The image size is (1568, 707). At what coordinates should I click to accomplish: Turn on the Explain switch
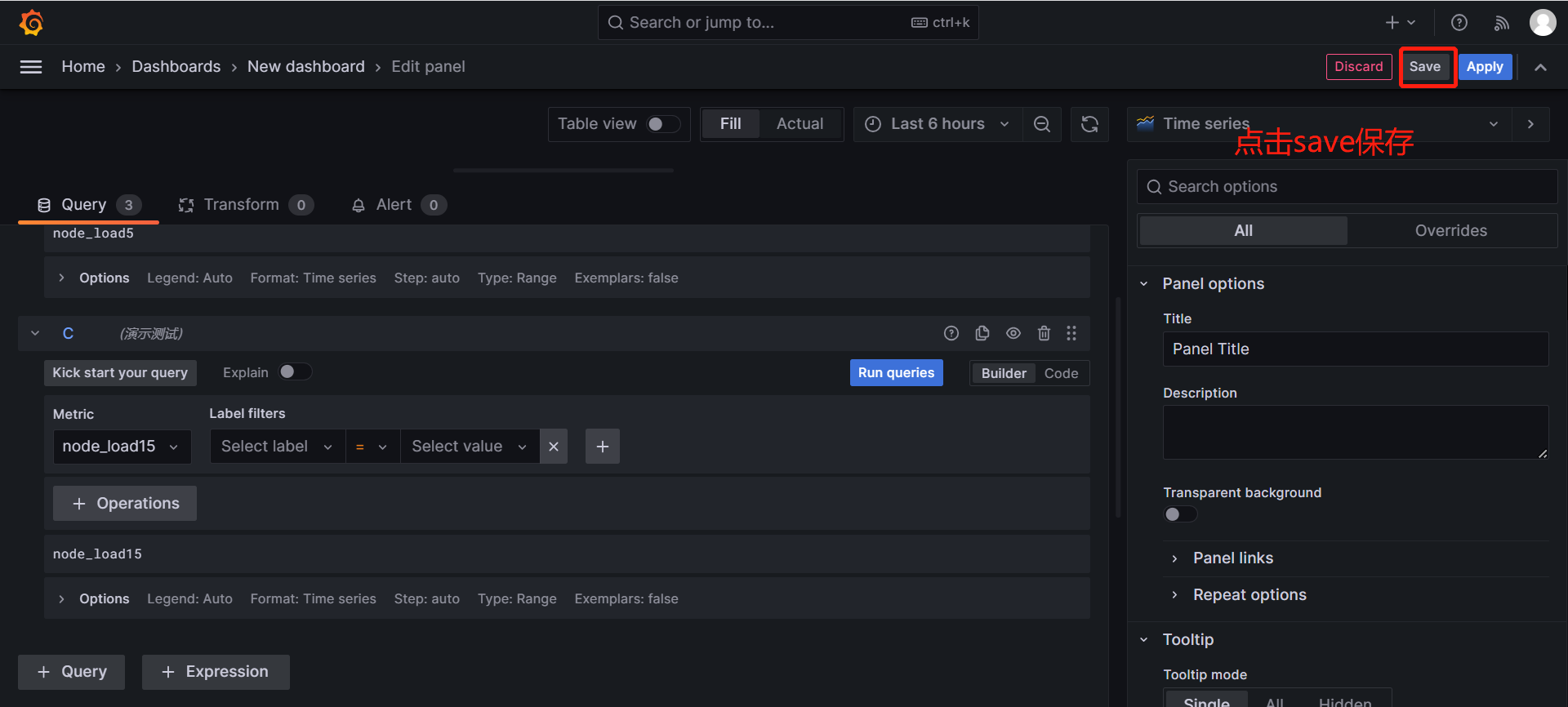pos(295,372)
